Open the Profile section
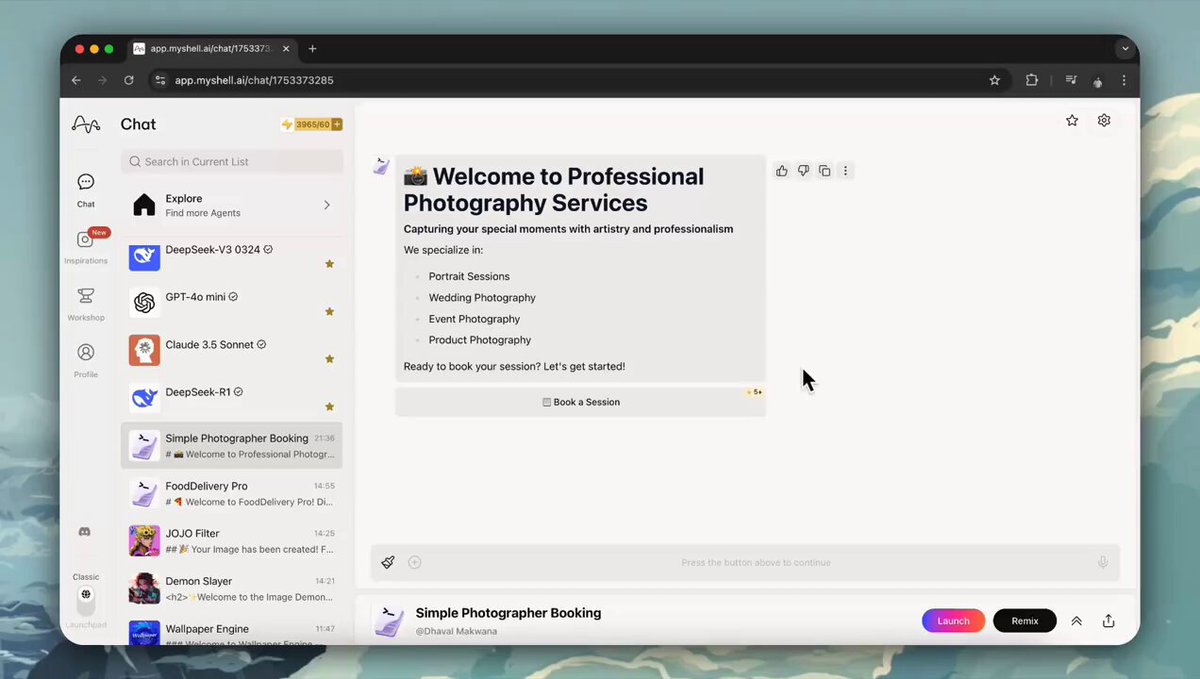The image size is (1200, 679). 86,359
